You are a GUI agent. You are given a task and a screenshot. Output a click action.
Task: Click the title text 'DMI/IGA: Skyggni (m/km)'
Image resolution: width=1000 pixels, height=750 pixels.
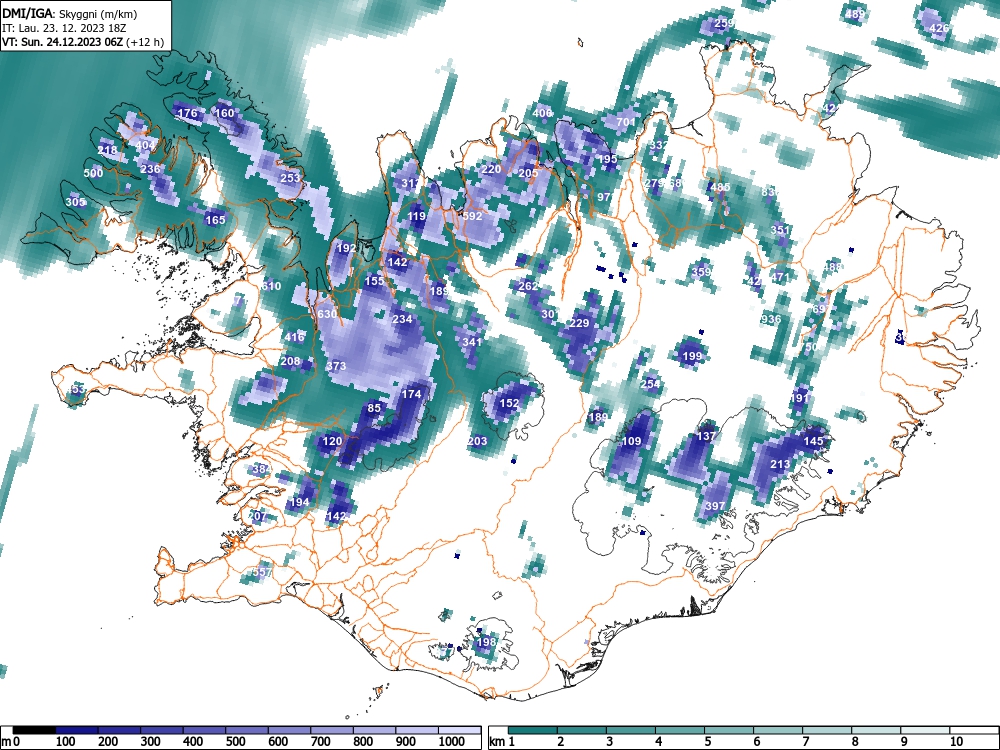[x=70, y=13]
